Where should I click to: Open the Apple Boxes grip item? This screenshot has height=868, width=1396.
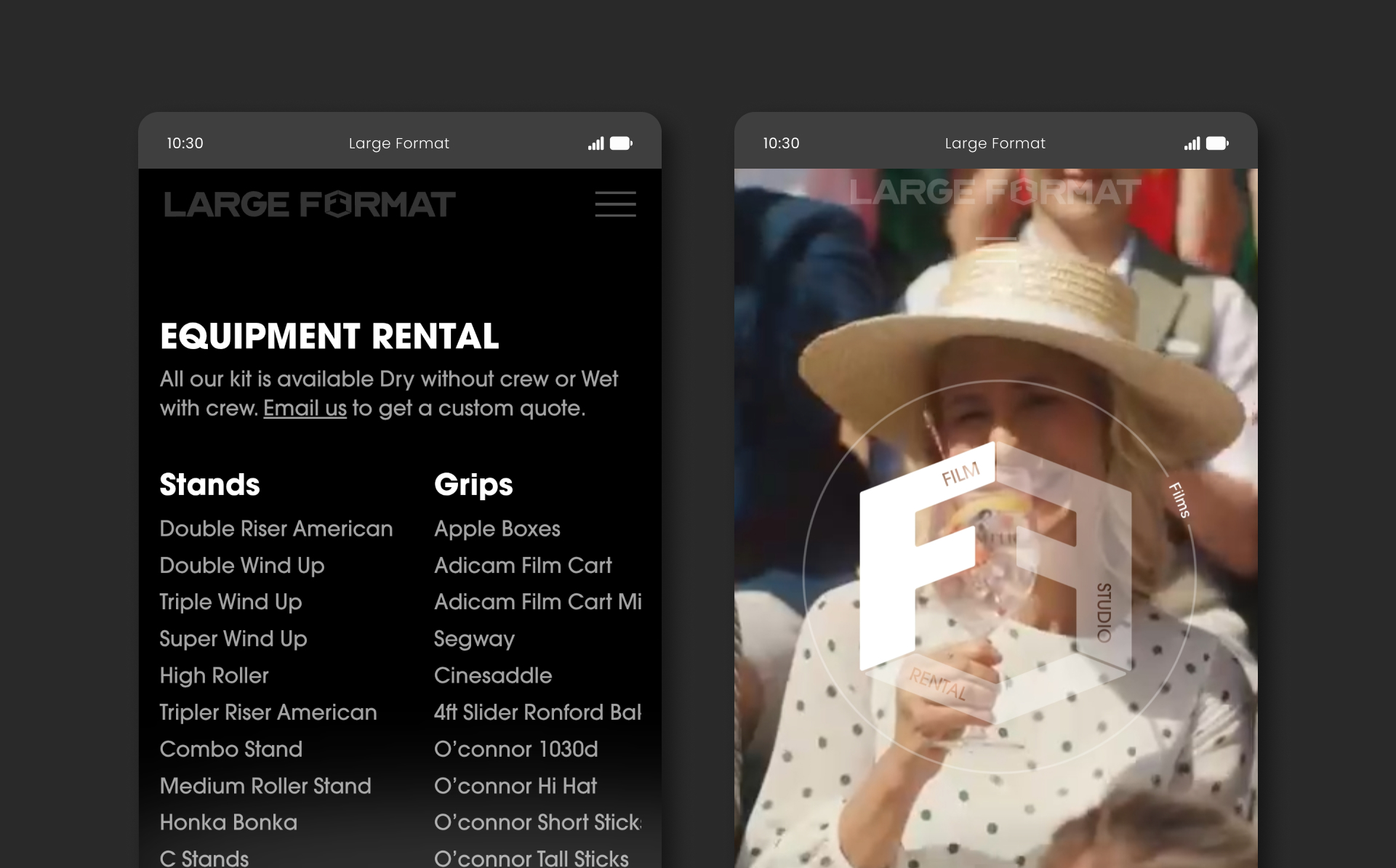pos(497,529)
